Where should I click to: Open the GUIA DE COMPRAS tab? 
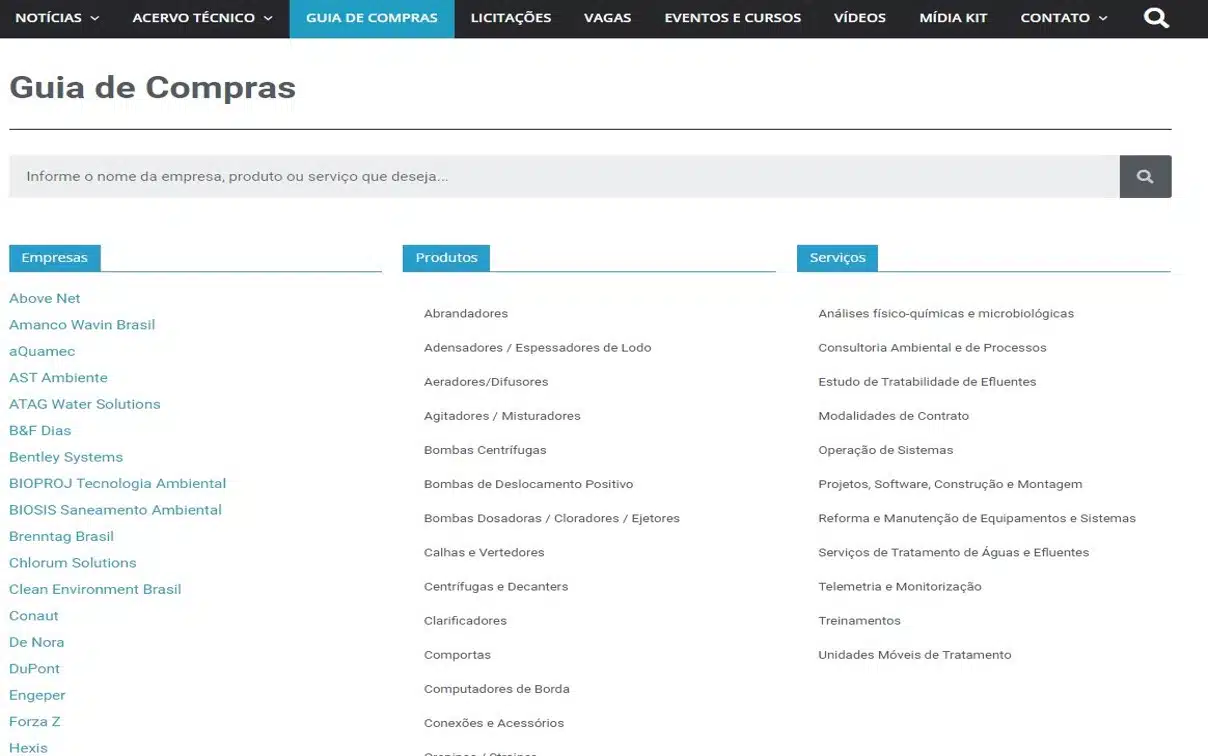tap(372, 18)
